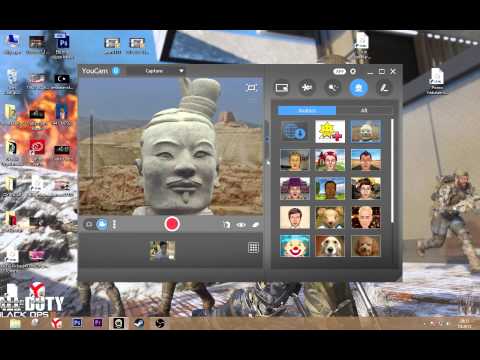Open Photoshop from the taskbar
The image size is (480, 360).
click(77, 323)
